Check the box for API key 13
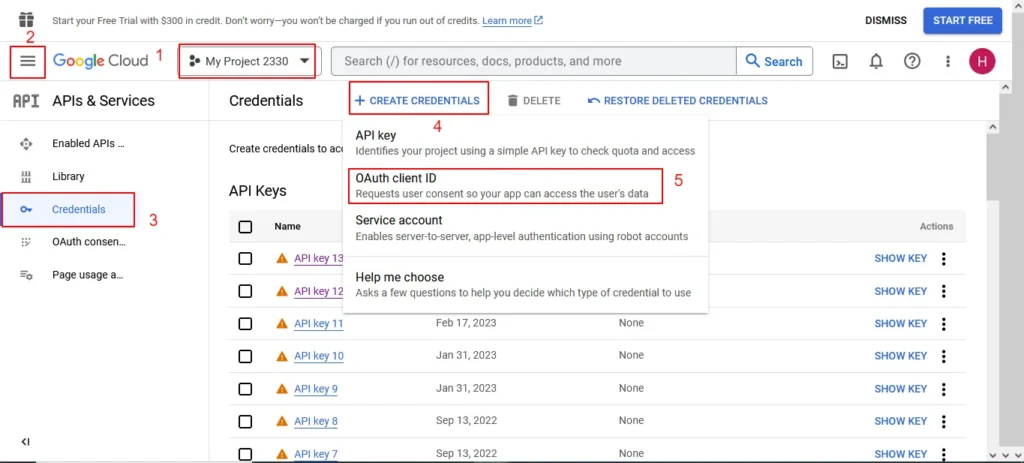Screen dimensions: 1024x463 246,259
